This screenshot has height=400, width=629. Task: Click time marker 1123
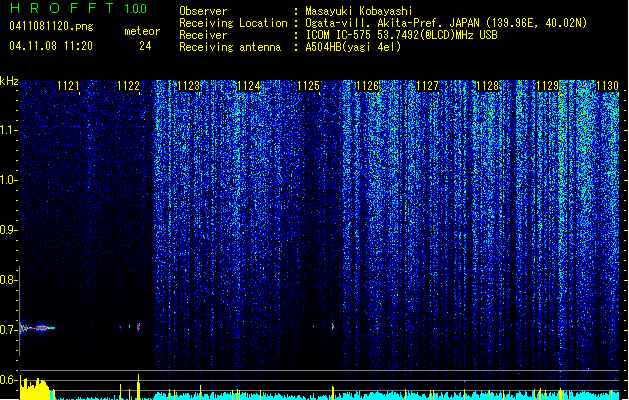point(189,86)
